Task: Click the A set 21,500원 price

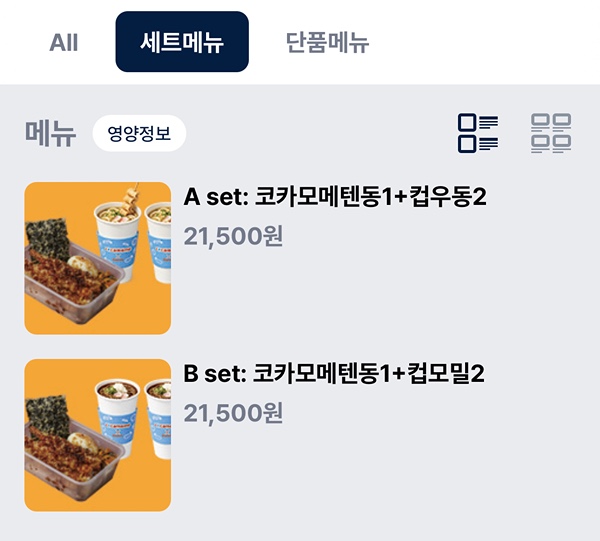Action: [x=234, y=236]
